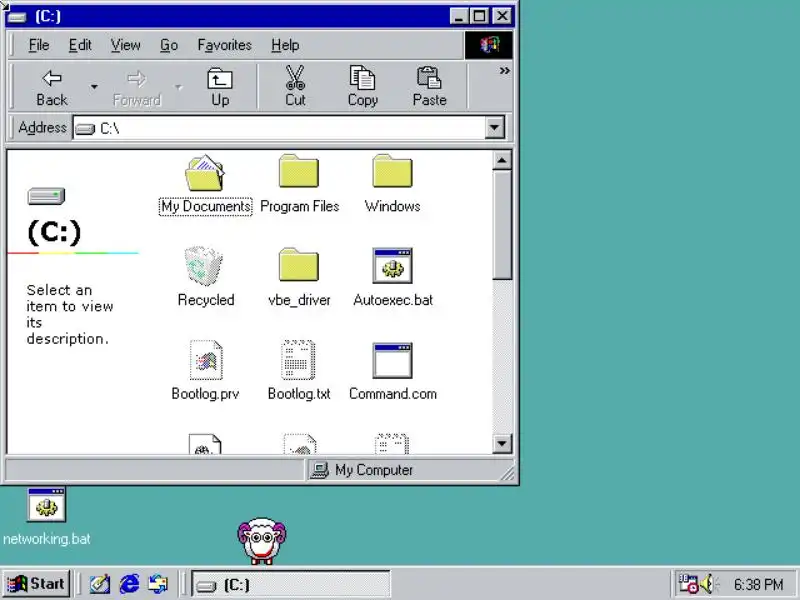Click the My Computer status bar zone
The image size is (800, 600).
click(x=409, y=470)
